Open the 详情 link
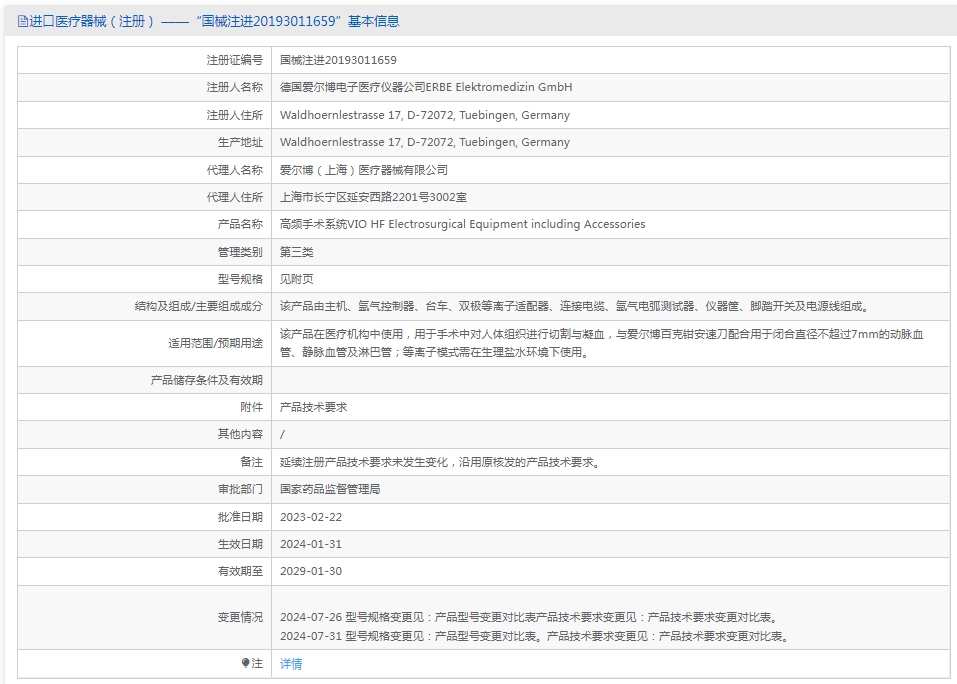This screenshot has height=684, width=957. click(x=291, y=664)
